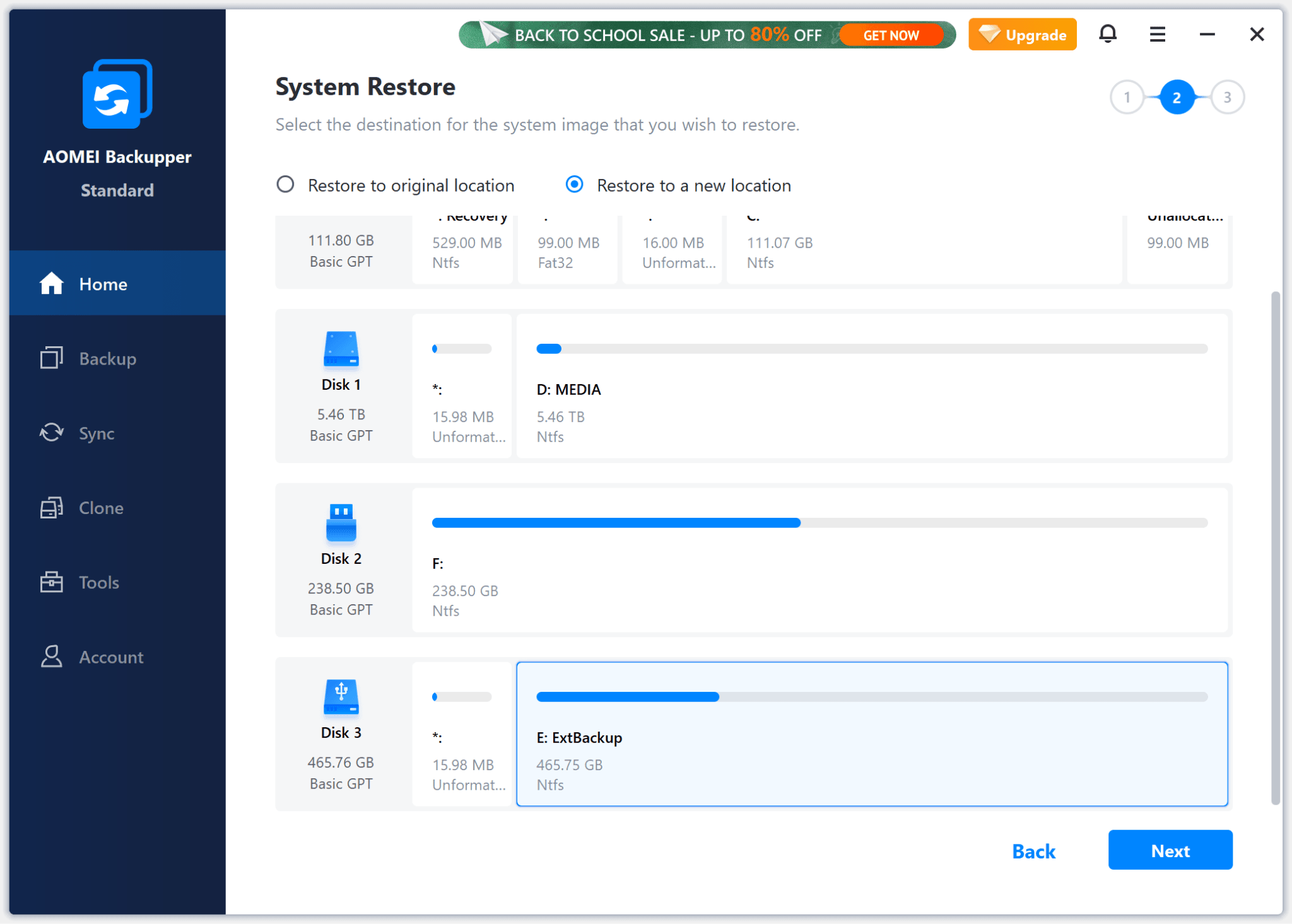1292x924 pixels.
Task: Click the System Restore heading
Action: pyautogui.click(x=365, y=86)
